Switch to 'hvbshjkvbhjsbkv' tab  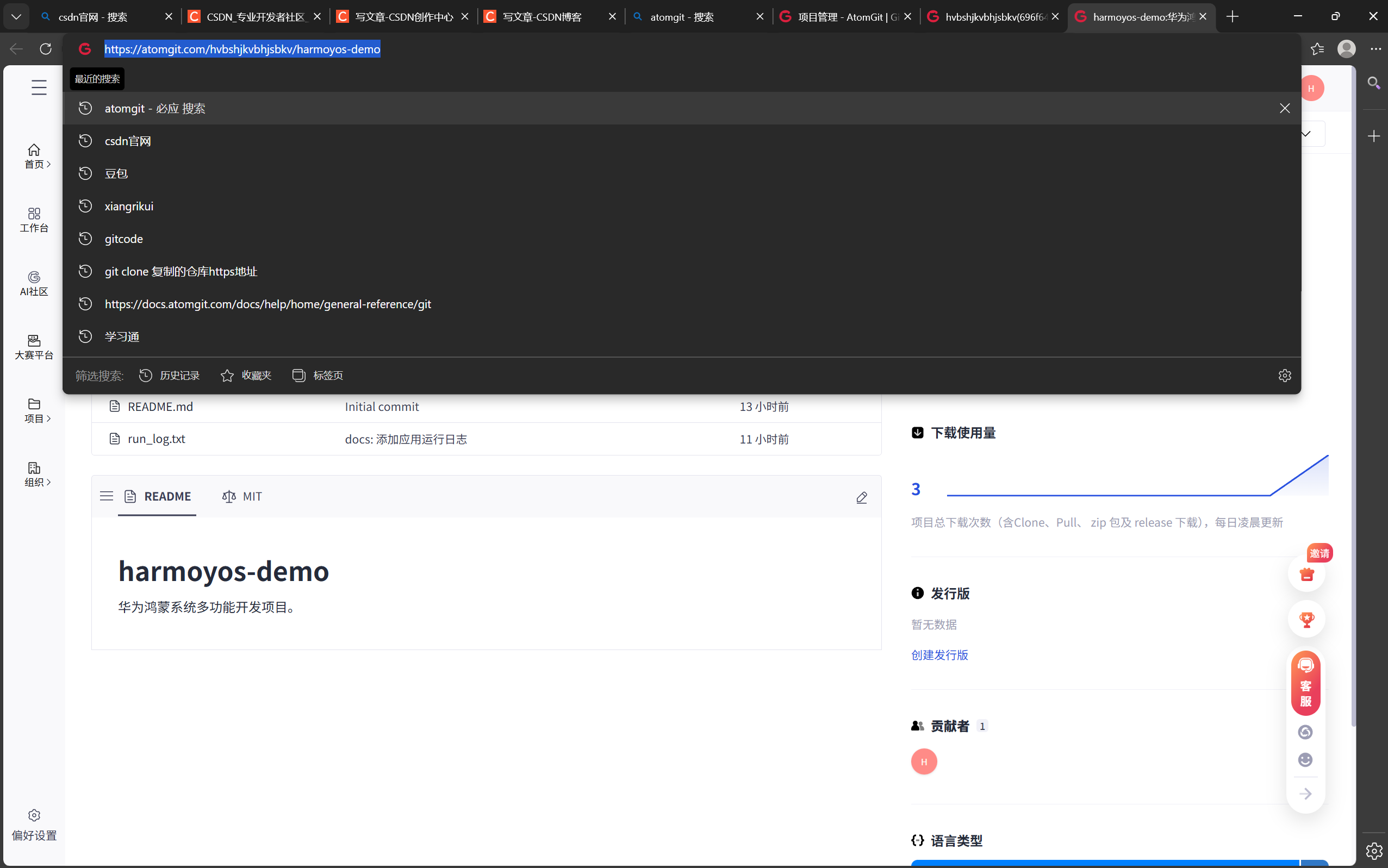pyautogui.click(x=993, y=17)
